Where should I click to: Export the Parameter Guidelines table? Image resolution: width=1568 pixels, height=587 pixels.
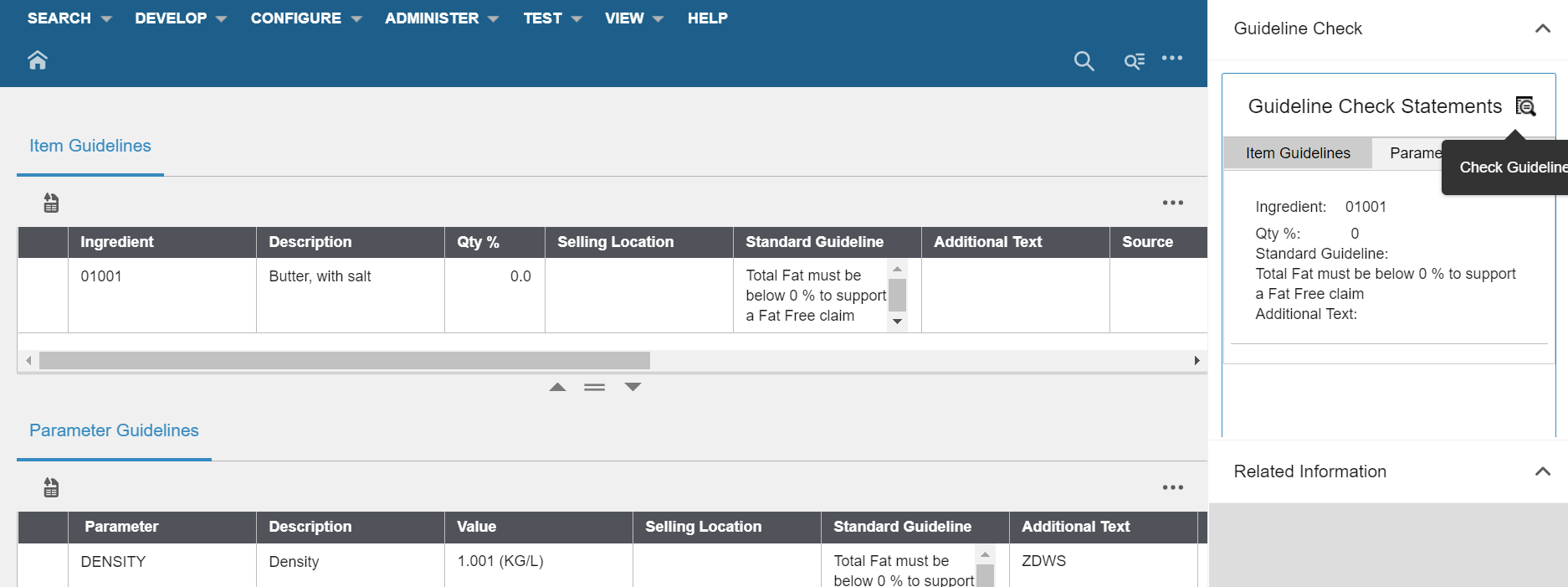click(x=51, y=487)
